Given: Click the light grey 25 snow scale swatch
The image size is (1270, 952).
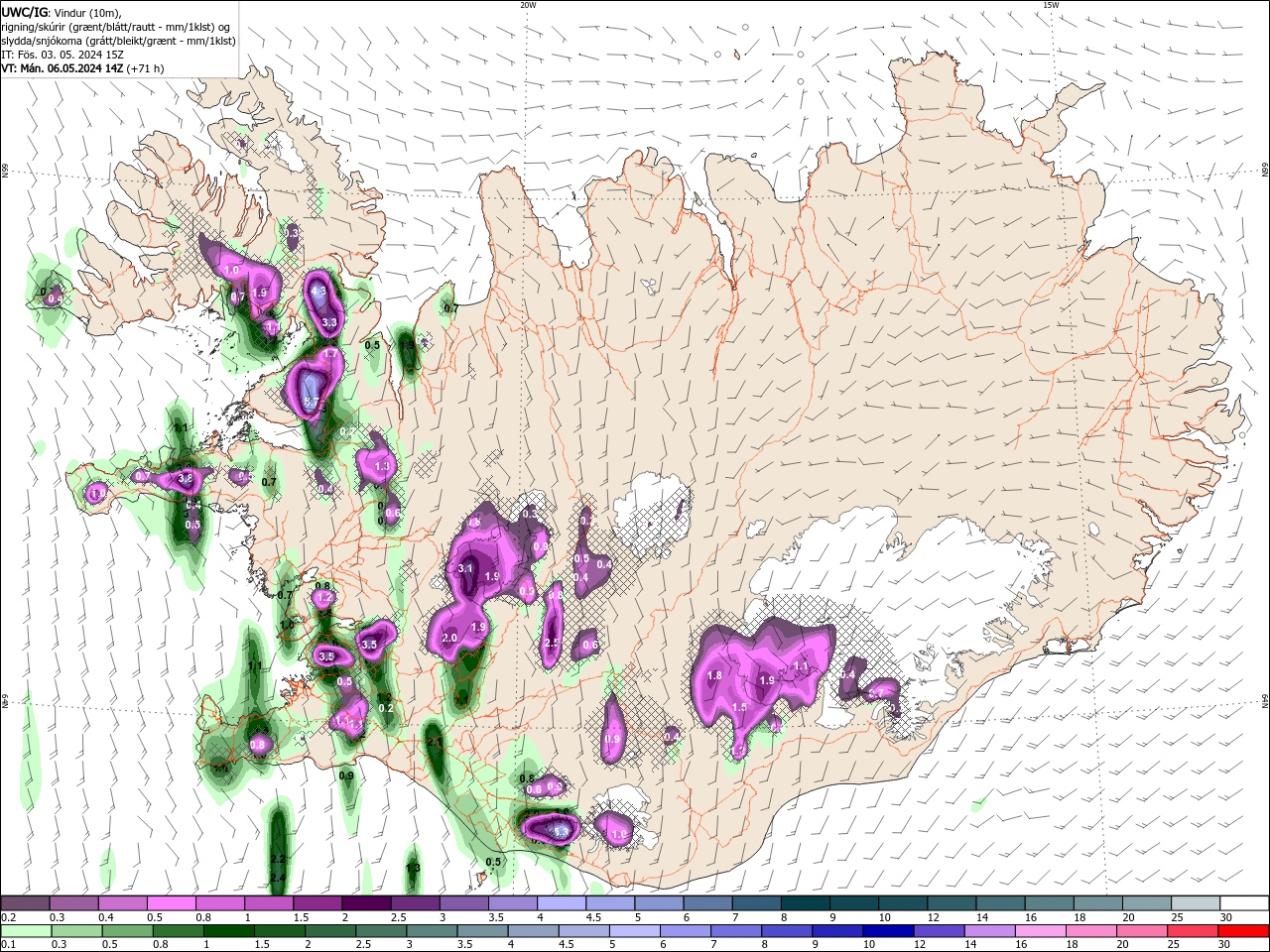Looking at the screenshot, I should tap(1195, 903).
